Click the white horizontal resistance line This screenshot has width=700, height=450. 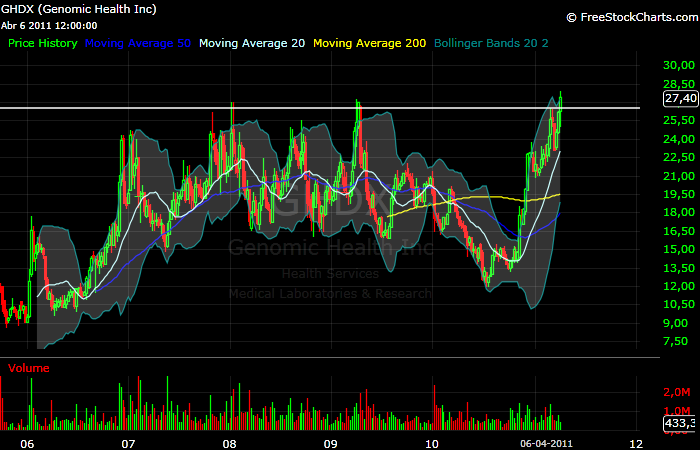(x=320, y=108)
